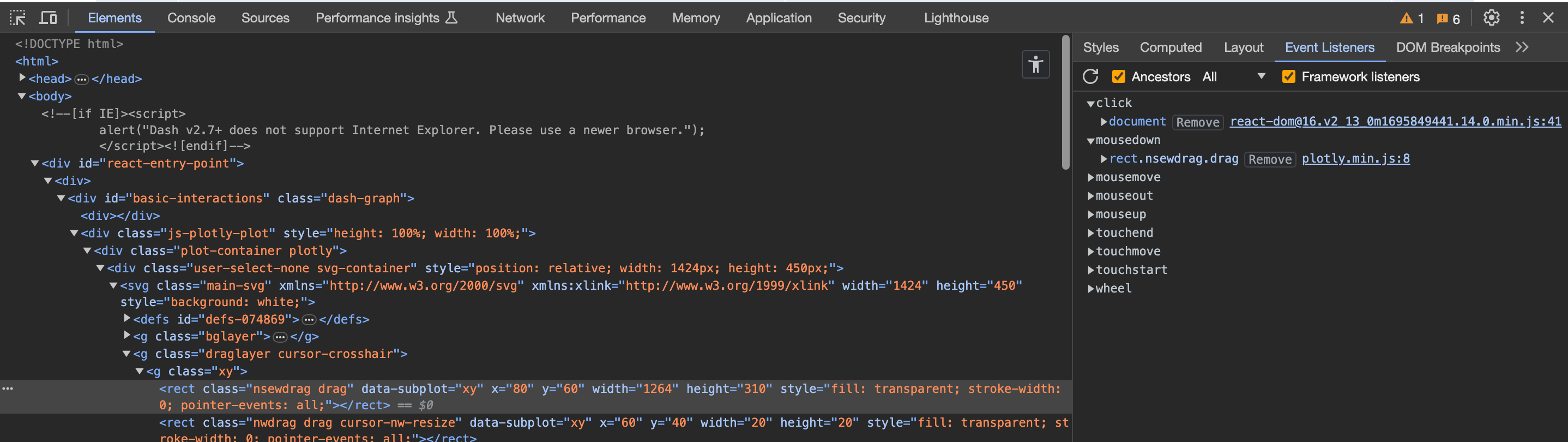Expand defs element ellipsis badge
This screenshot has height=442, width=1568.
(x=309, y=320)
